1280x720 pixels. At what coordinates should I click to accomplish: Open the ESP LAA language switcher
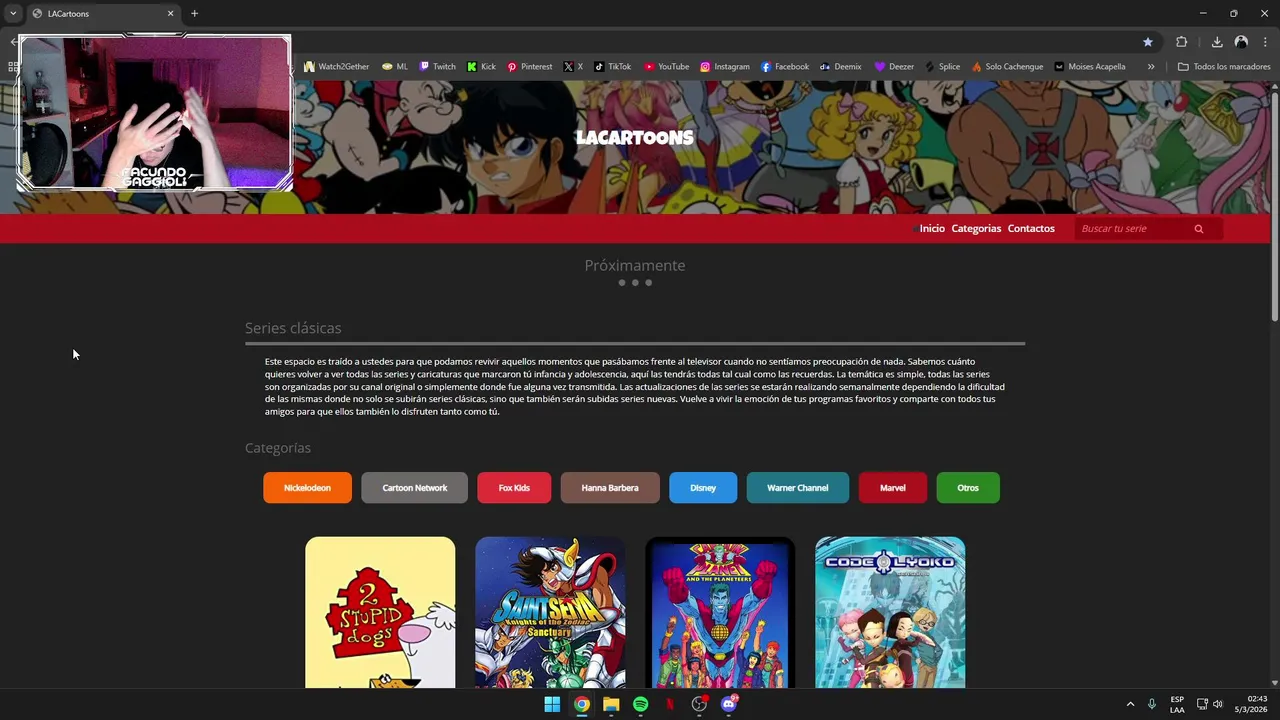tap(1177, 704)
